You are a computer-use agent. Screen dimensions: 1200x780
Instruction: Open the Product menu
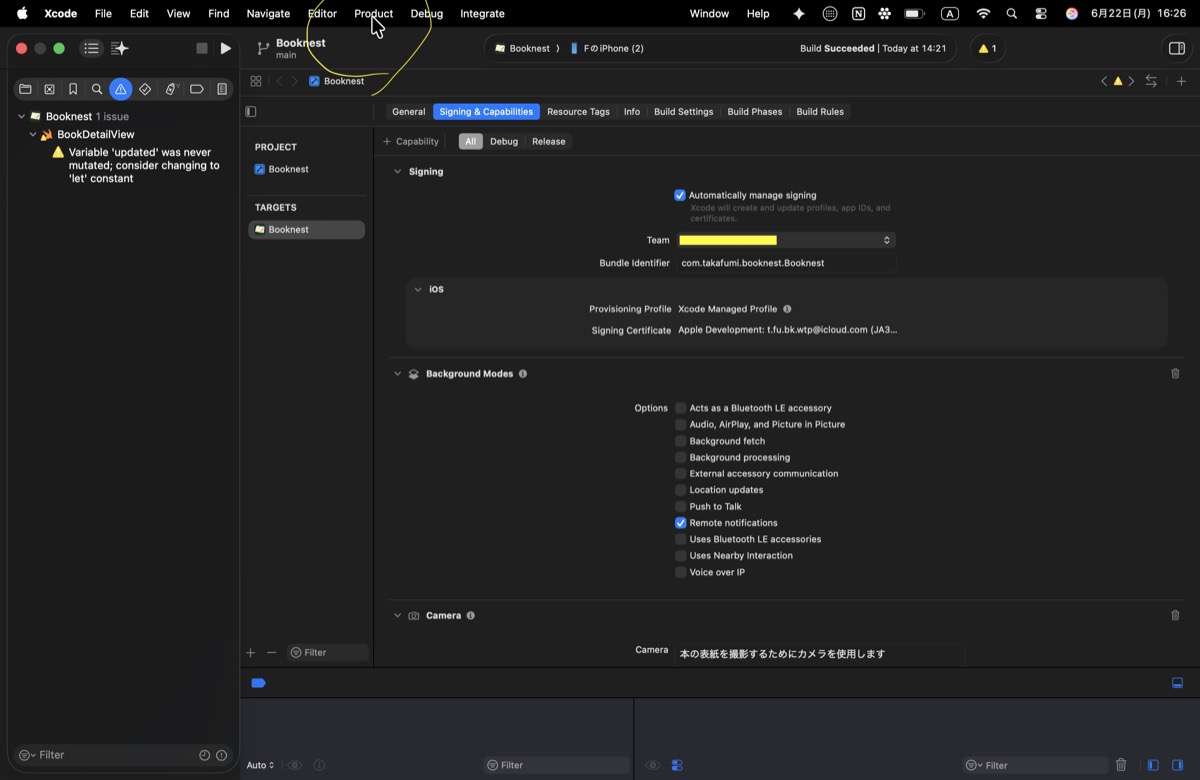[373, 13]
